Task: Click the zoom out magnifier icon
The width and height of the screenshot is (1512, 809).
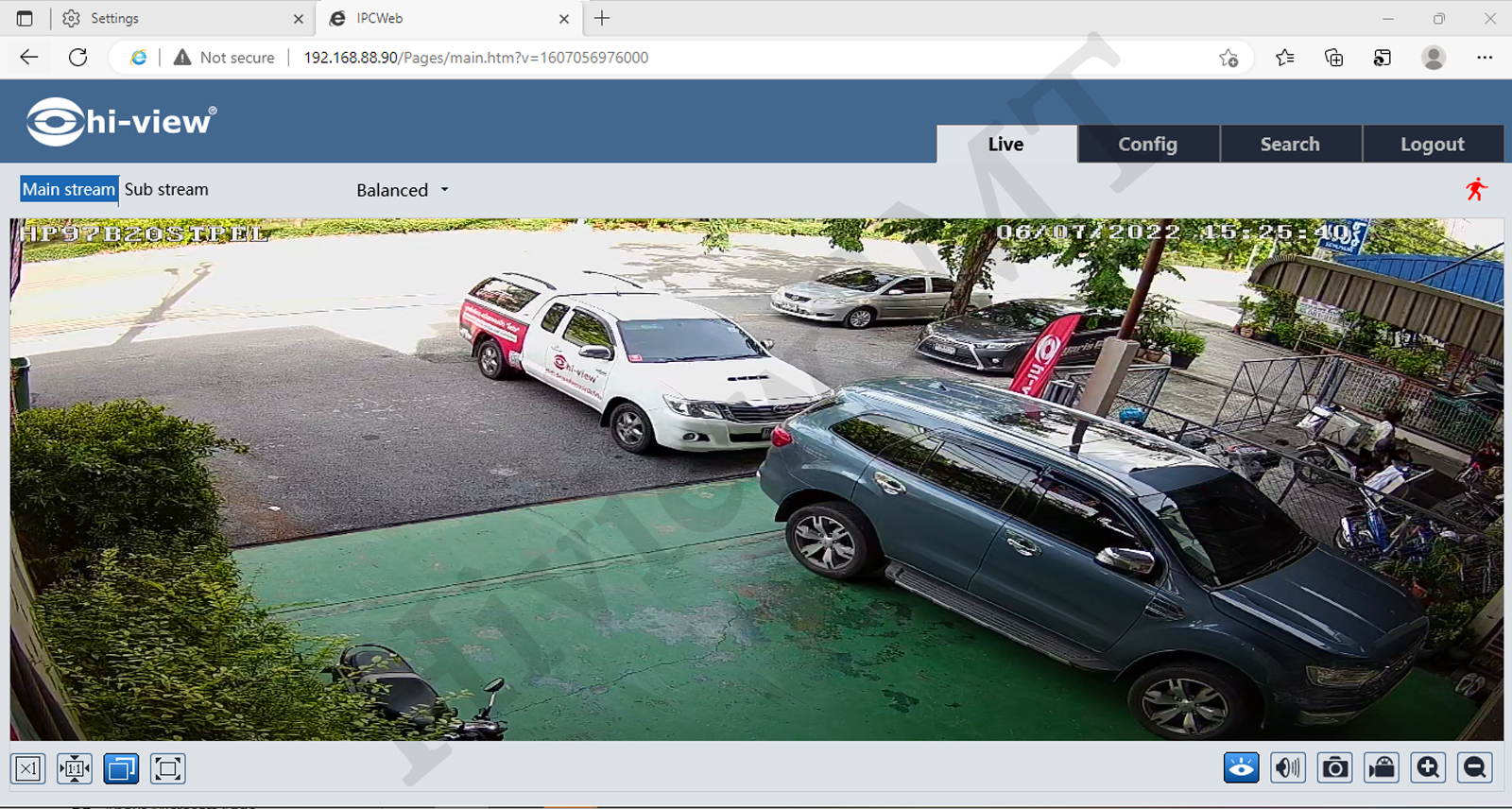Action: click(x=1474, y=767)
